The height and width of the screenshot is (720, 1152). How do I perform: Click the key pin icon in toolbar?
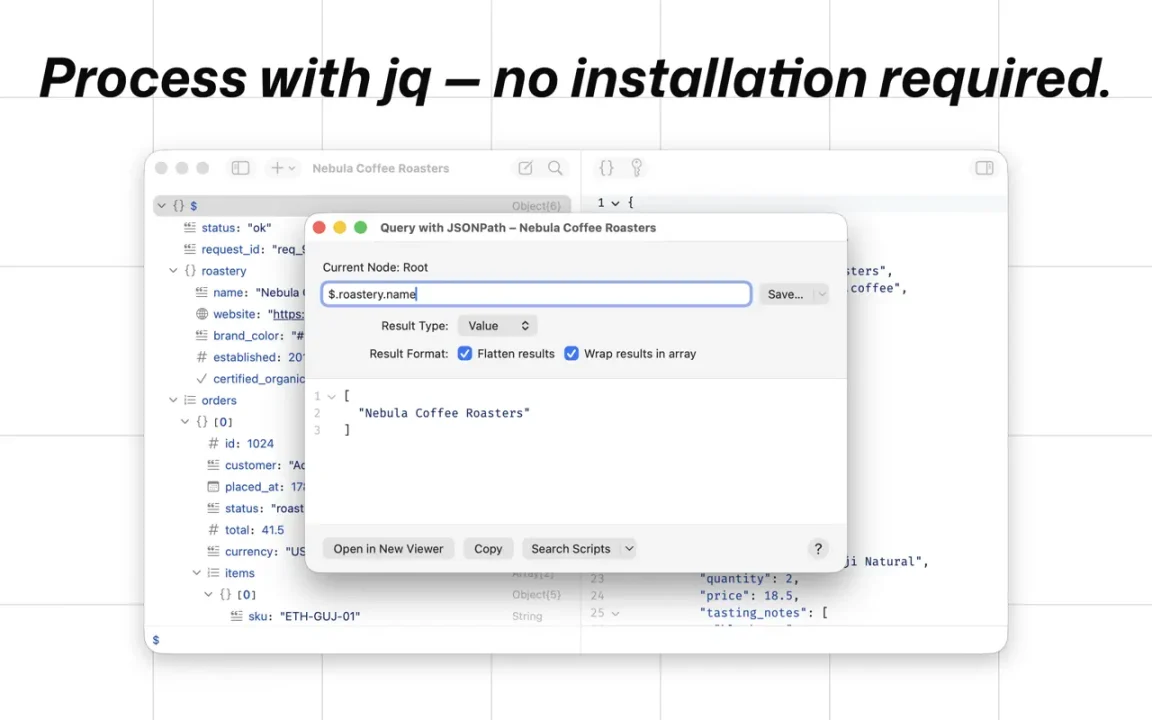636,168
